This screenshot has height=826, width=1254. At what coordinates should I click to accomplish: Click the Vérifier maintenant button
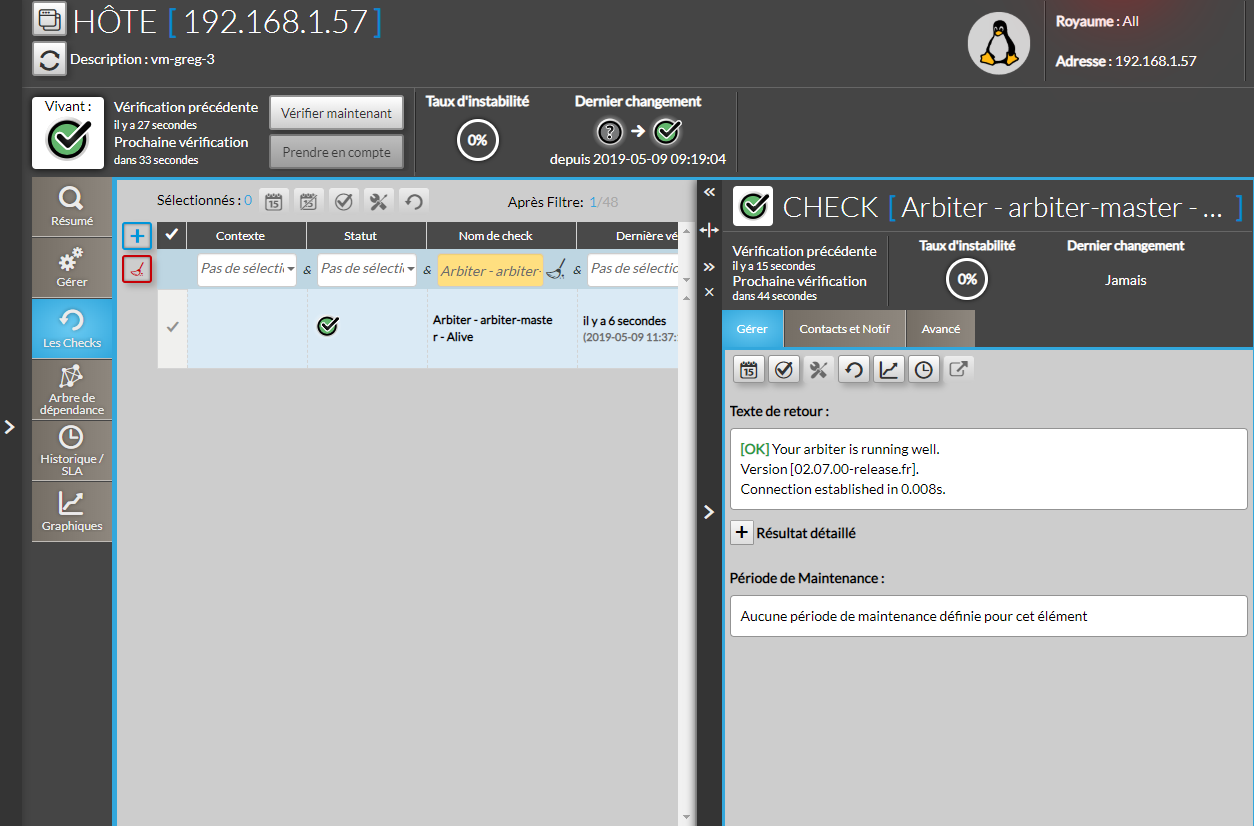click(336, 113)
